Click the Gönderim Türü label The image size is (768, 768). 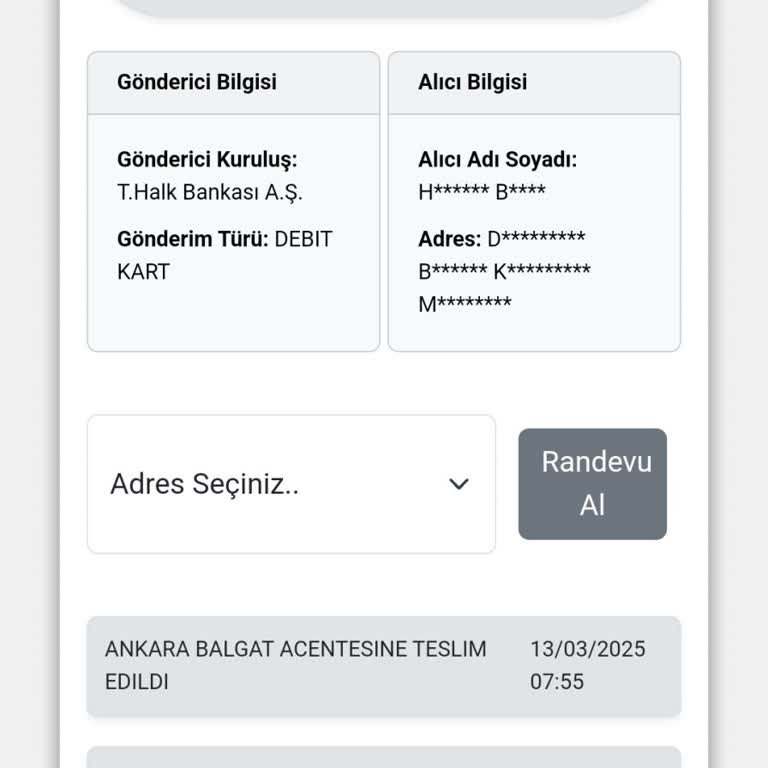tap(193, 239)
